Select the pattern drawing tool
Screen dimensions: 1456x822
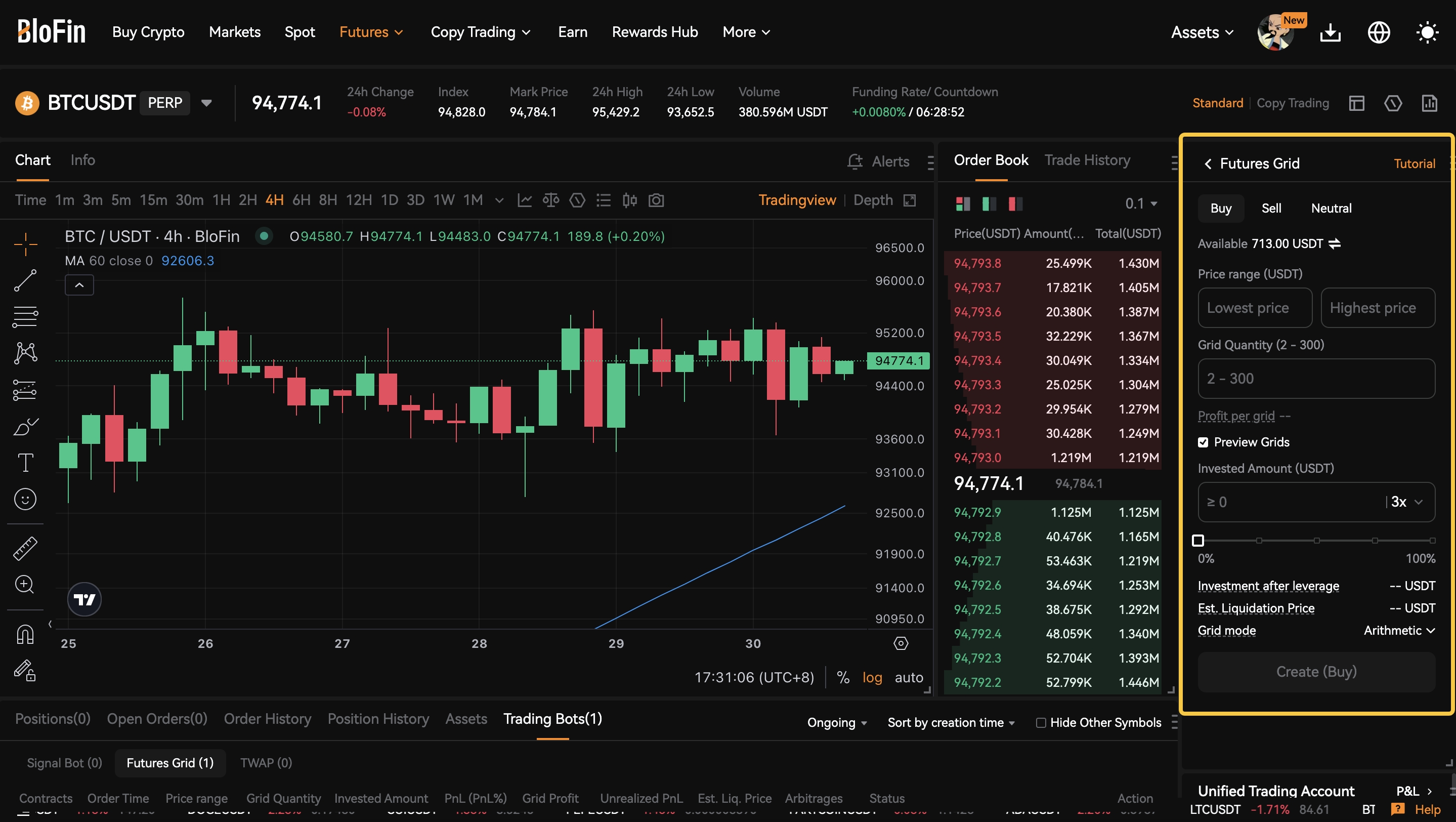(25, 353)
